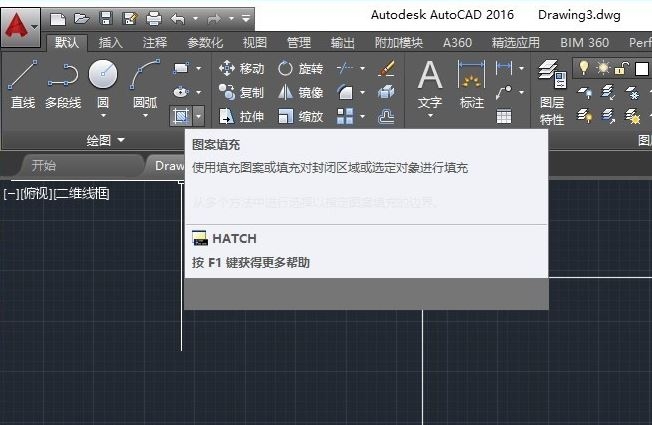Open the Trim tool dropdown arrow
This screenshot has width=652, height=425.
pyautogui.click(x=362, y=68)
